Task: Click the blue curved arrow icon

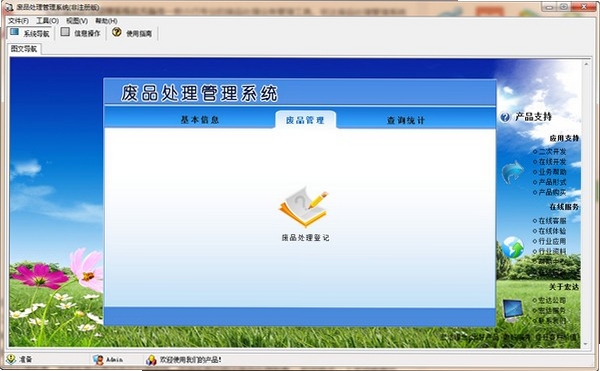Action: pos(513,172)
